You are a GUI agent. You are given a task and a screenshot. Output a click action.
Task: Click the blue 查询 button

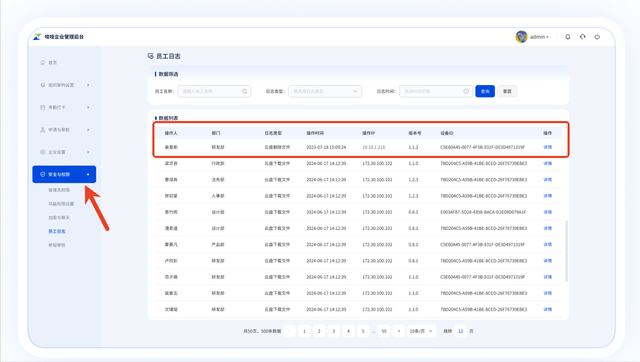[485, 91]
